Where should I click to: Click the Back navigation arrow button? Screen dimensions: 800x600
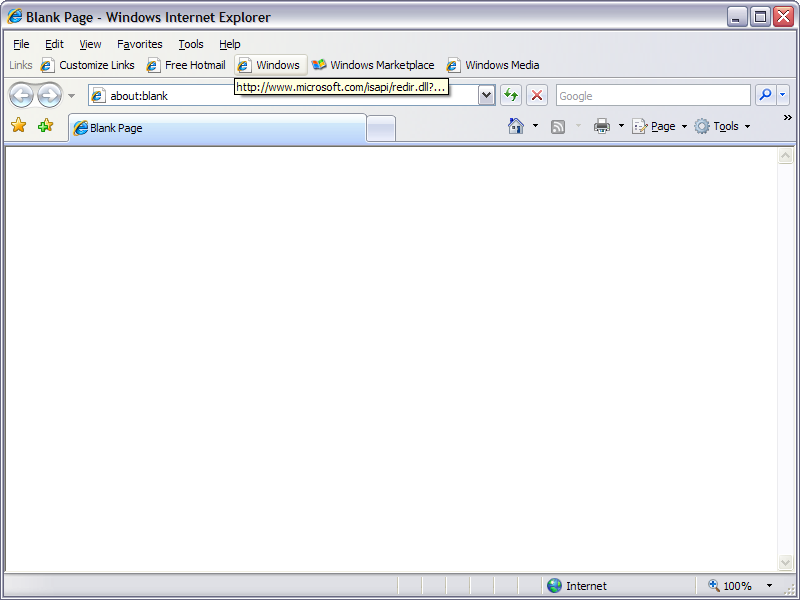click(21, 95)
